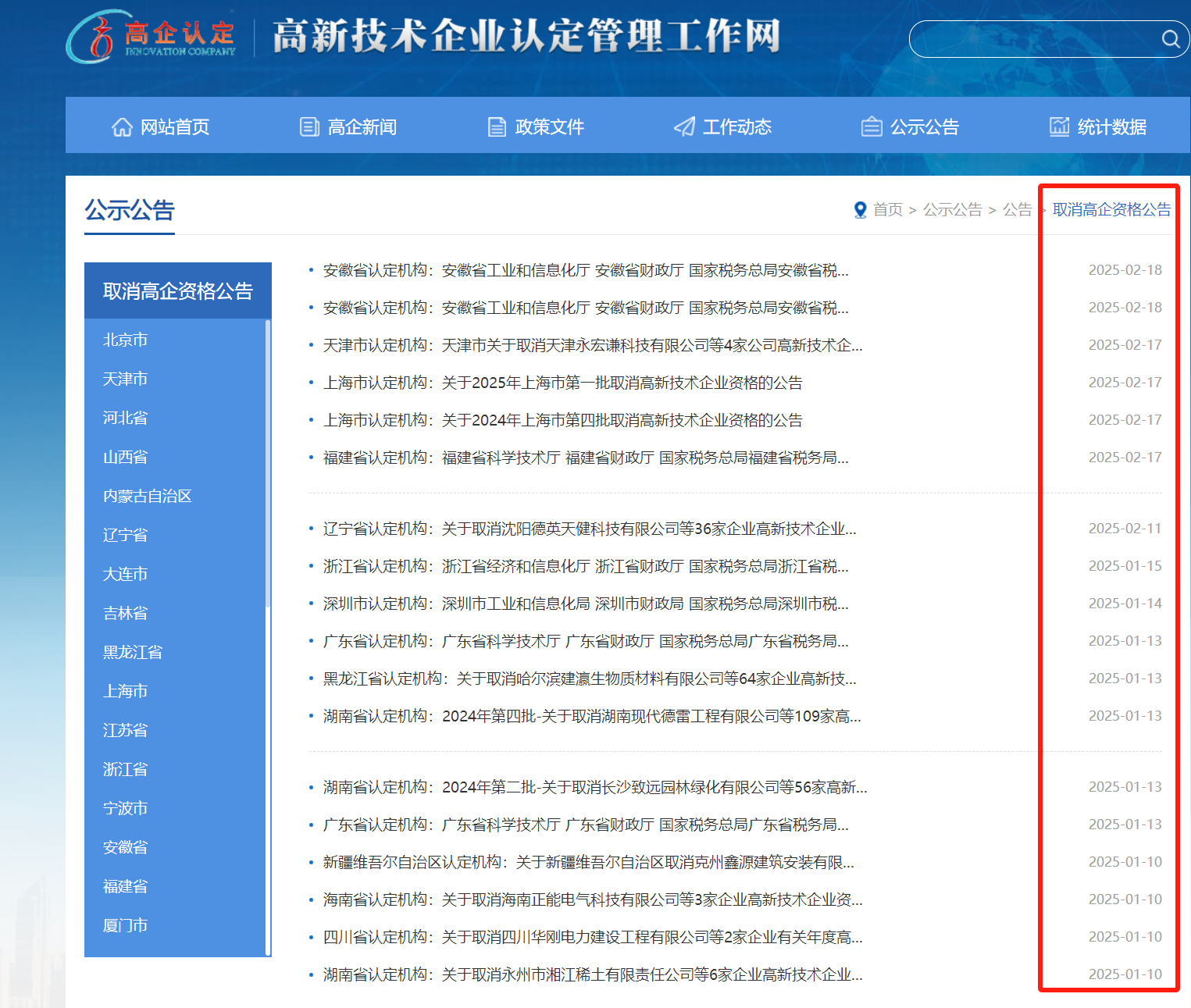
Task: Select 辽宁省 in the sidebar
Action: click(x=126, y=535)
